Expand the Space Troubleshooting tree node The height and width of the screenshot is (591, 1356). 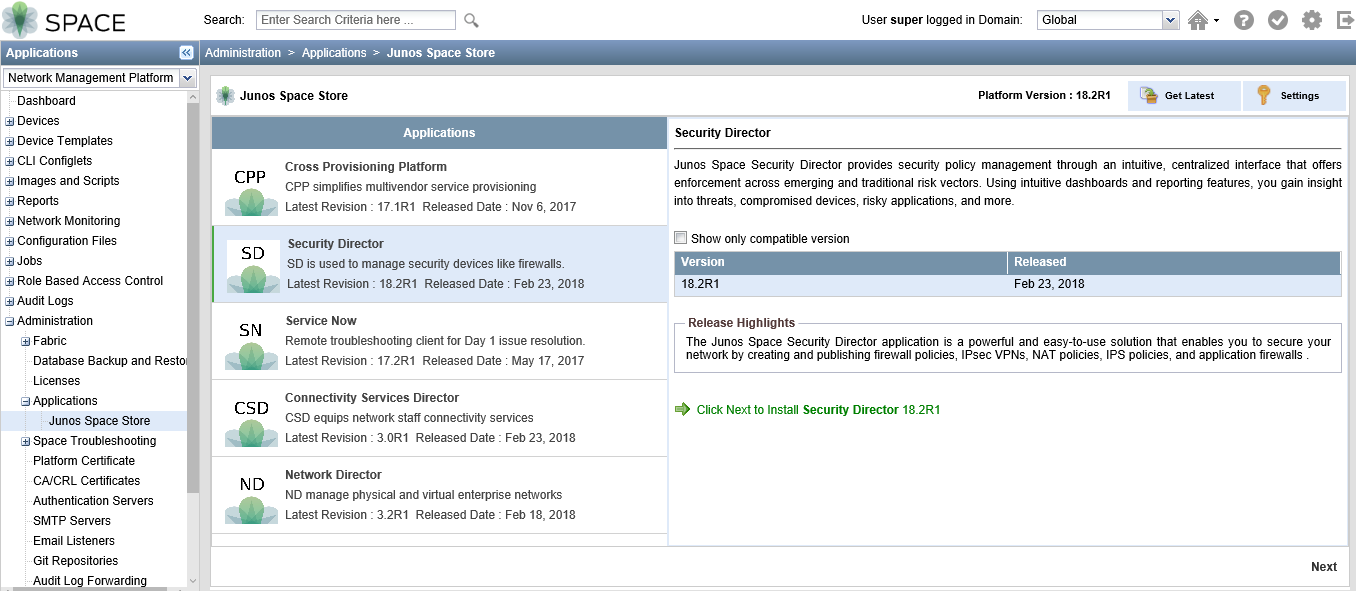click(x=26, y=441)
